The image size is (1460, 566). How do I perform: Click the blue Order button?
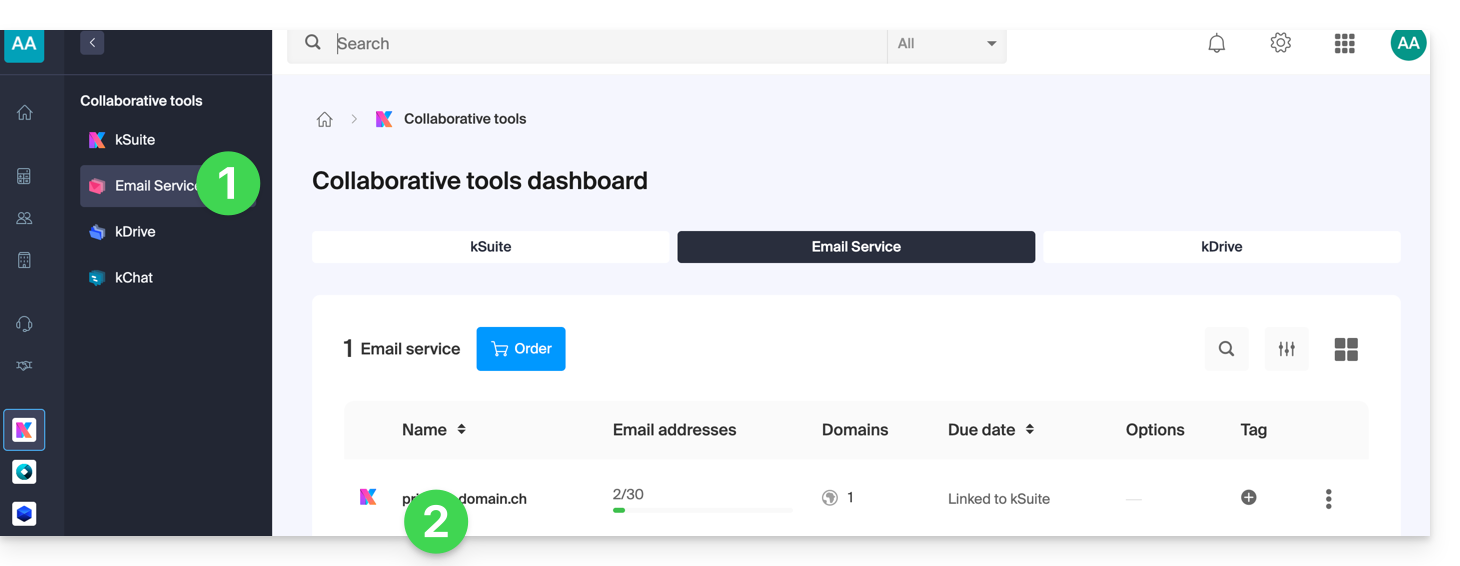coord(520,349)
